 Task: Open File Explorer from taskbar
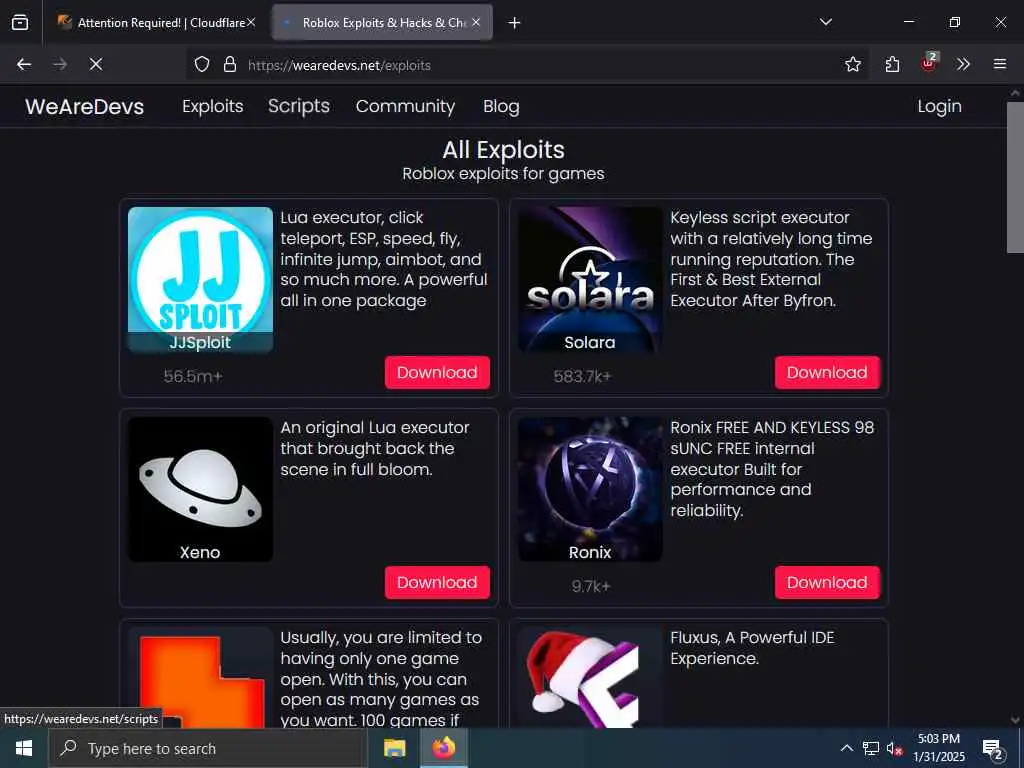[x=394, y=748]
